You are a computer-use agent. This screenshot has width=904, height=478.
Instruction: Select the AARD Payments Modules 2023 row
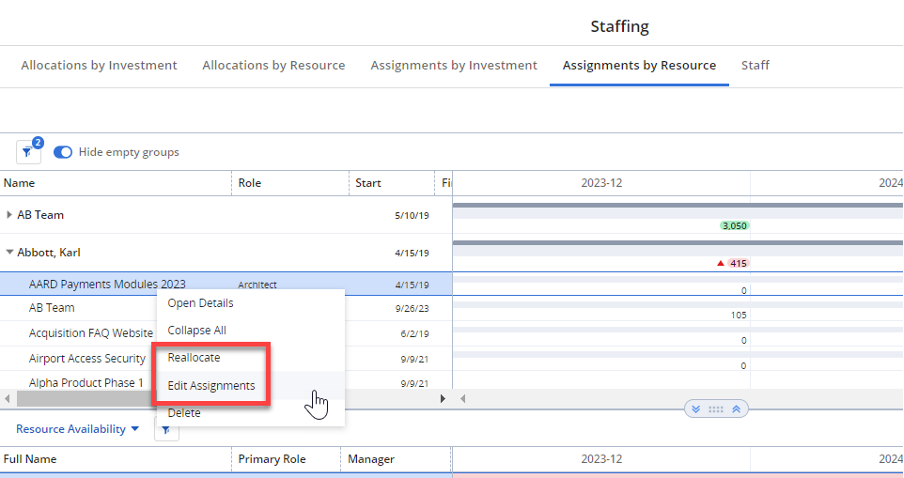pyautogui.click(x=226, y=284)
